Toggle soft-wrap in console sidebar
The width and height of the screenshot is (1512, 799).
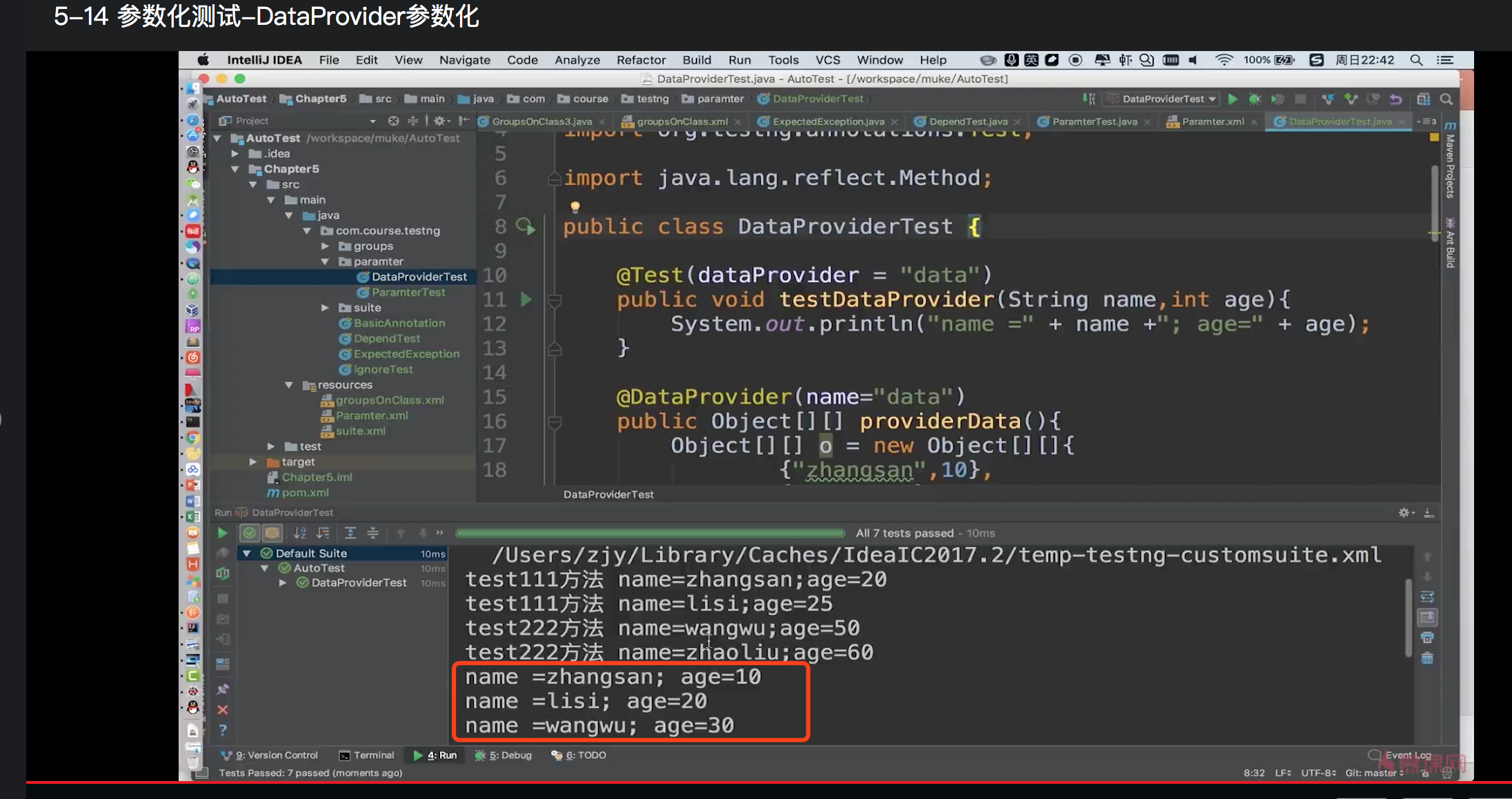pyautogui.click(x=1427, y=596)
